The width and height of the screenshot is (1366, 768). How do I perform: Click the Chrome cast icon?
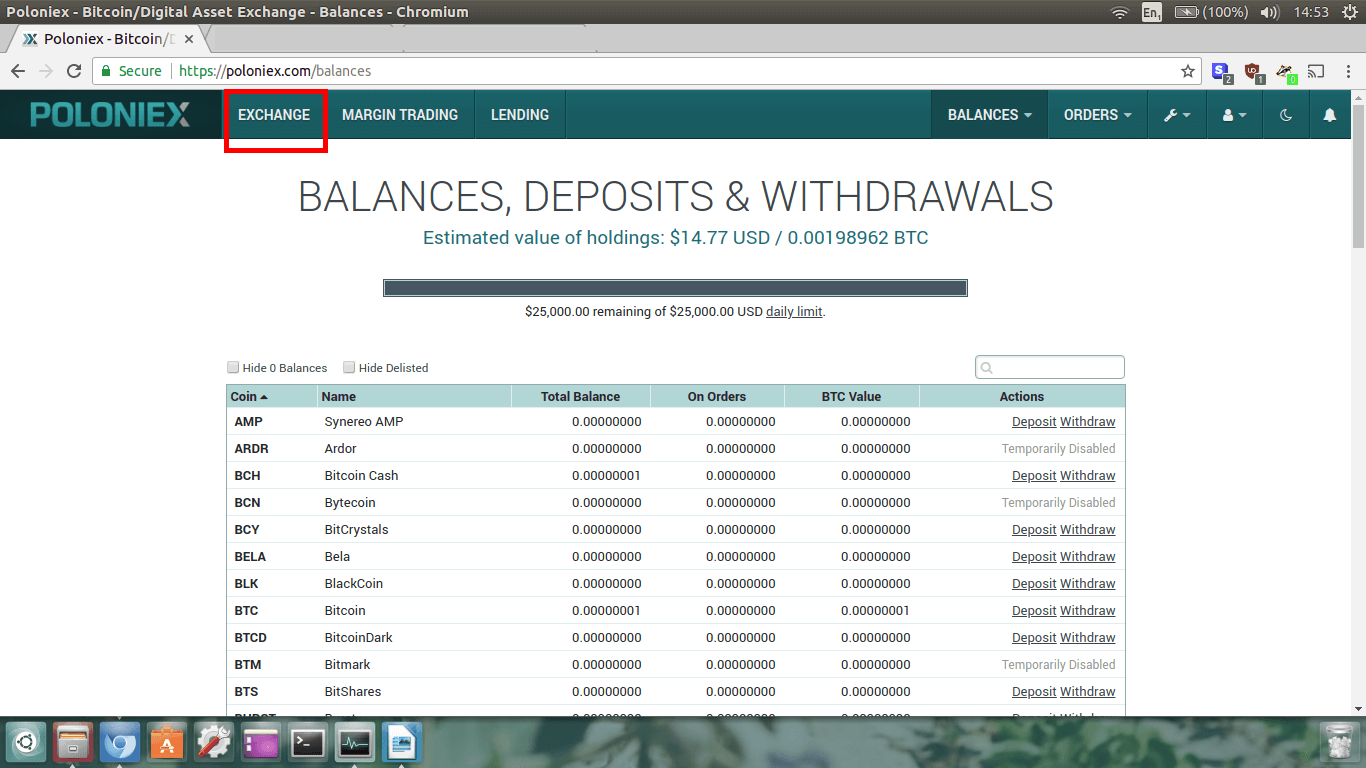1316,71
